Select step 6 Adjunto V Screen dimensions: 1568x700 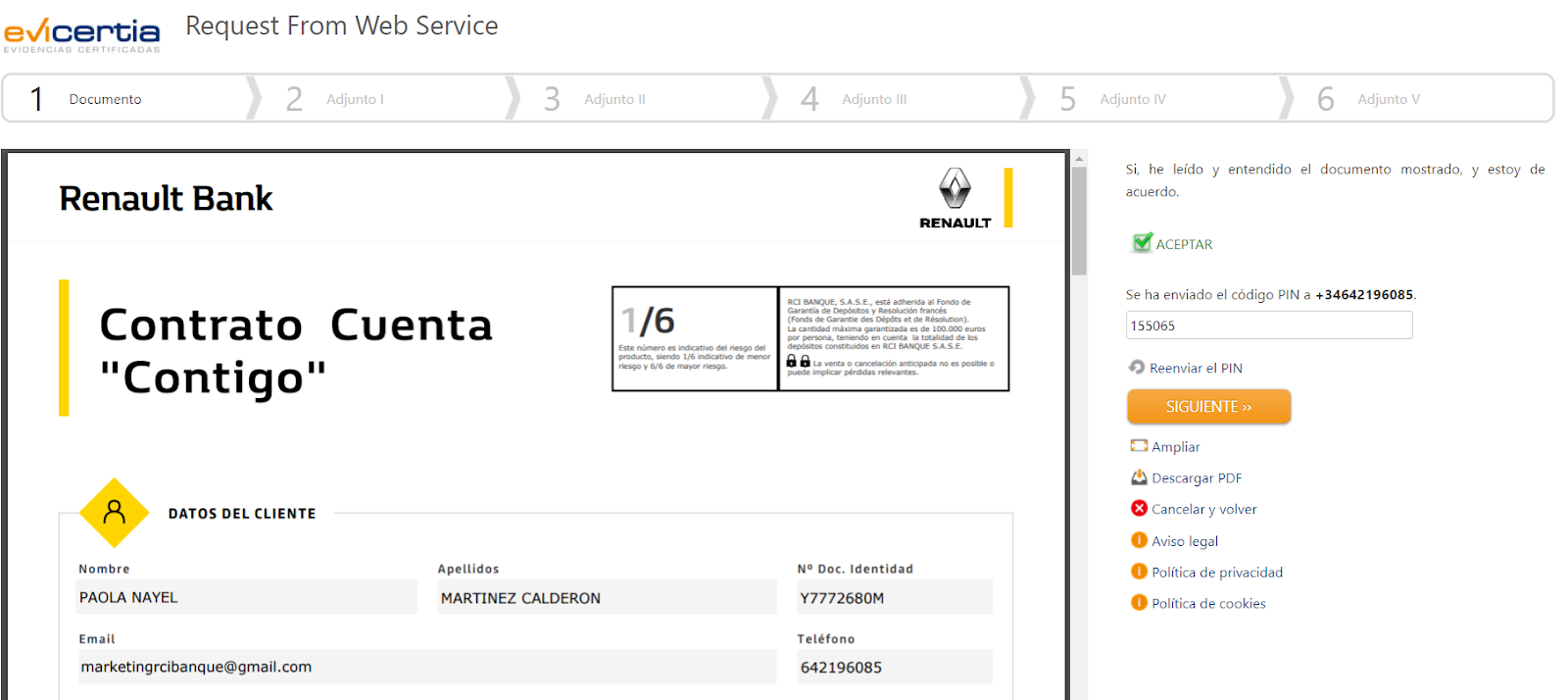pos(1421,98)
